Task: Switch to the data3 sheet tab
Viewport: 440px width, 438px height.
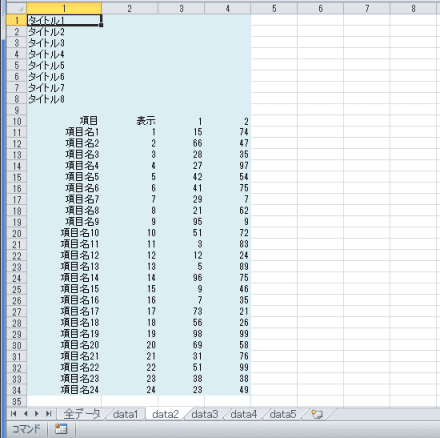Action: [x=205, y=414]
